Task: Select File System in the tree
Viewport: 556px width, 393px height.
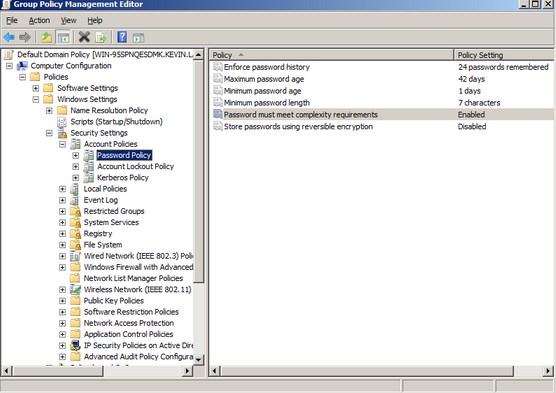Action: pyautogui.click(x=102, y=245)
